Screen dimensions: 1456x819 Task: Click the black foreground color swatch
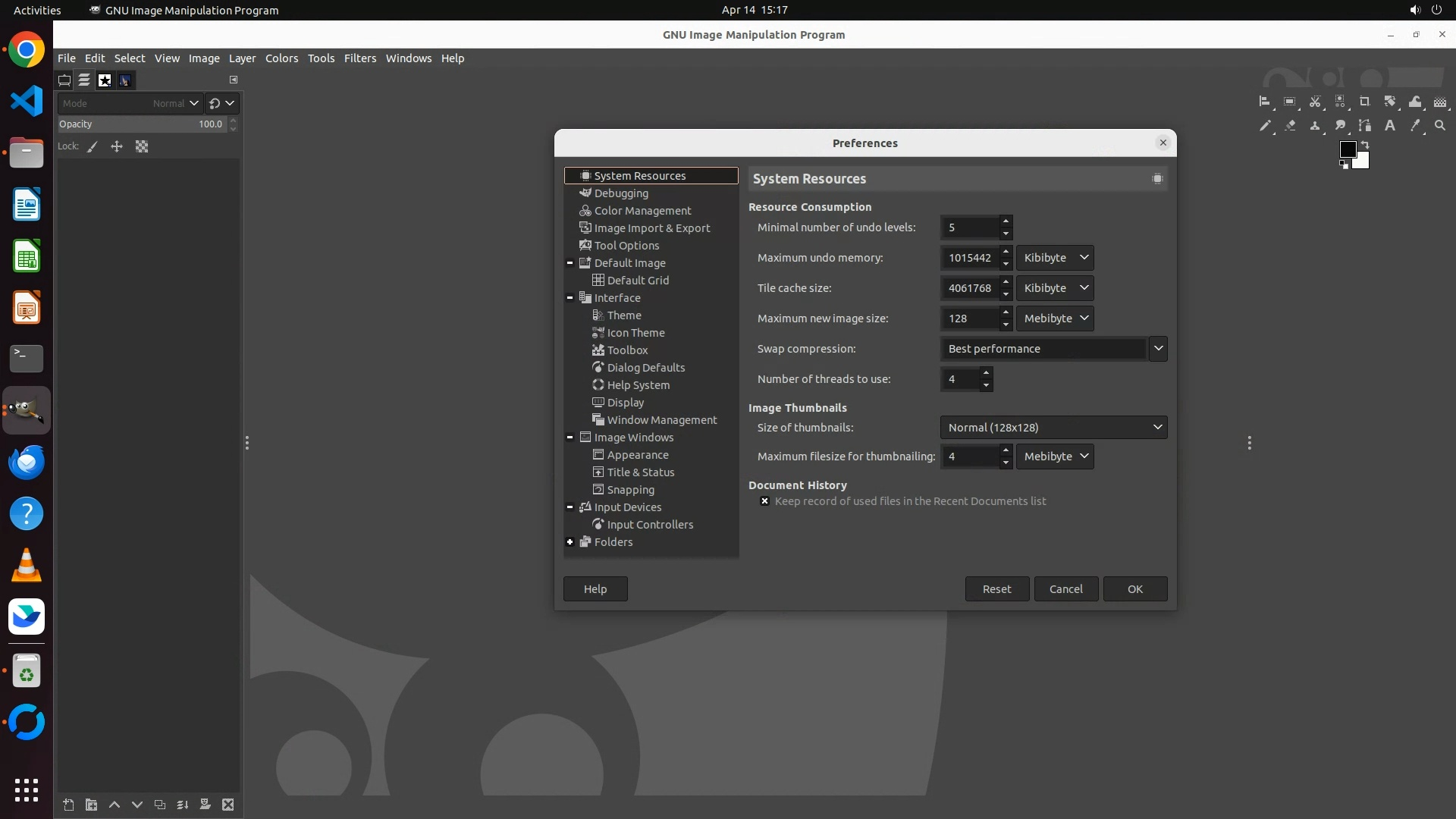[1348, 149]
